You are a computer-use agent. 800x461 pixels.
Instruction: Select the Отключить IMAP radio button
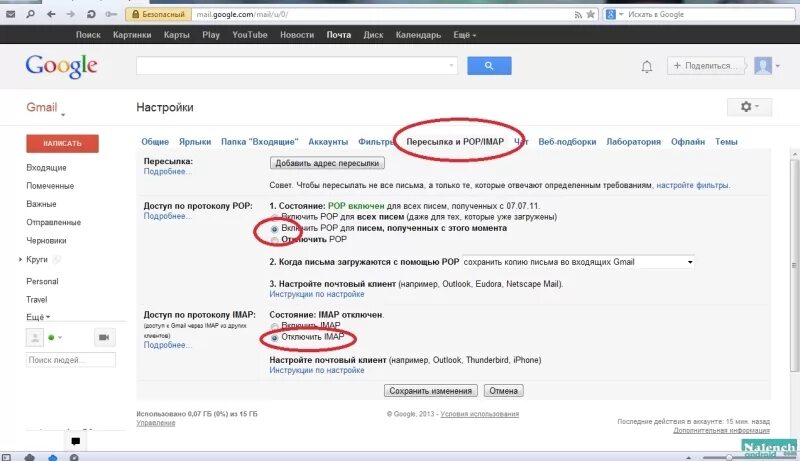click(x=274, y=338)
